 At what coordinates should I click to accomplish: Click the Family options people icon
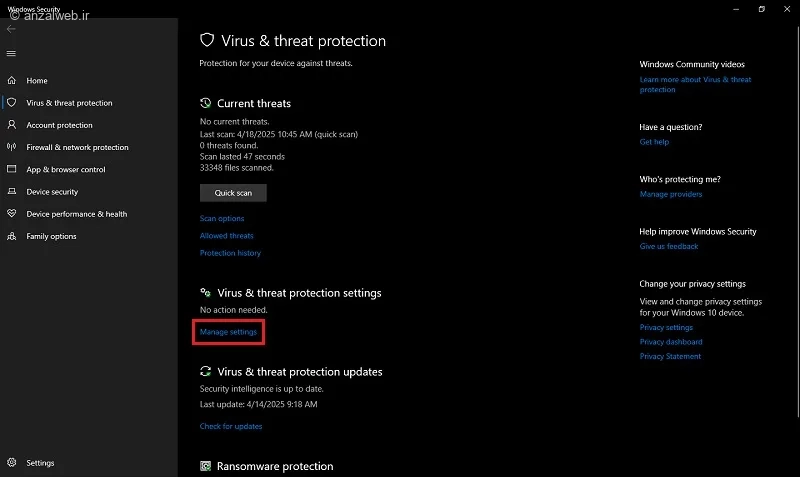click(x=12, y=236)
